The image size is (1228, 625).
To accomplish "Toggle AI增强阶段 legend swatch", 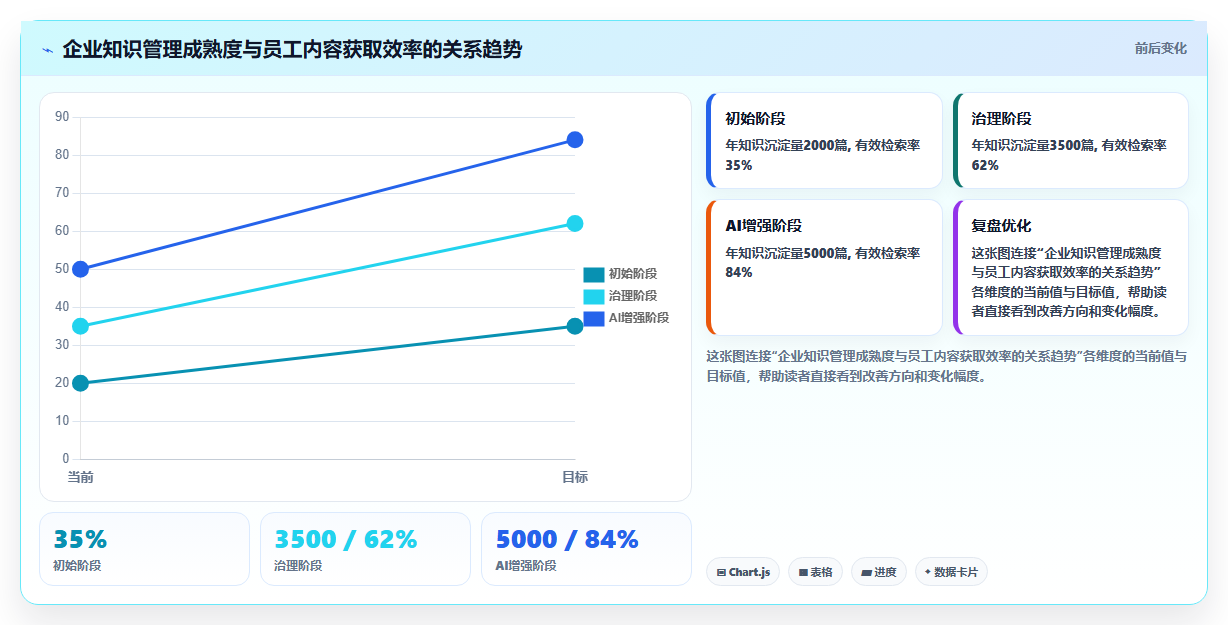I will 594,318.
